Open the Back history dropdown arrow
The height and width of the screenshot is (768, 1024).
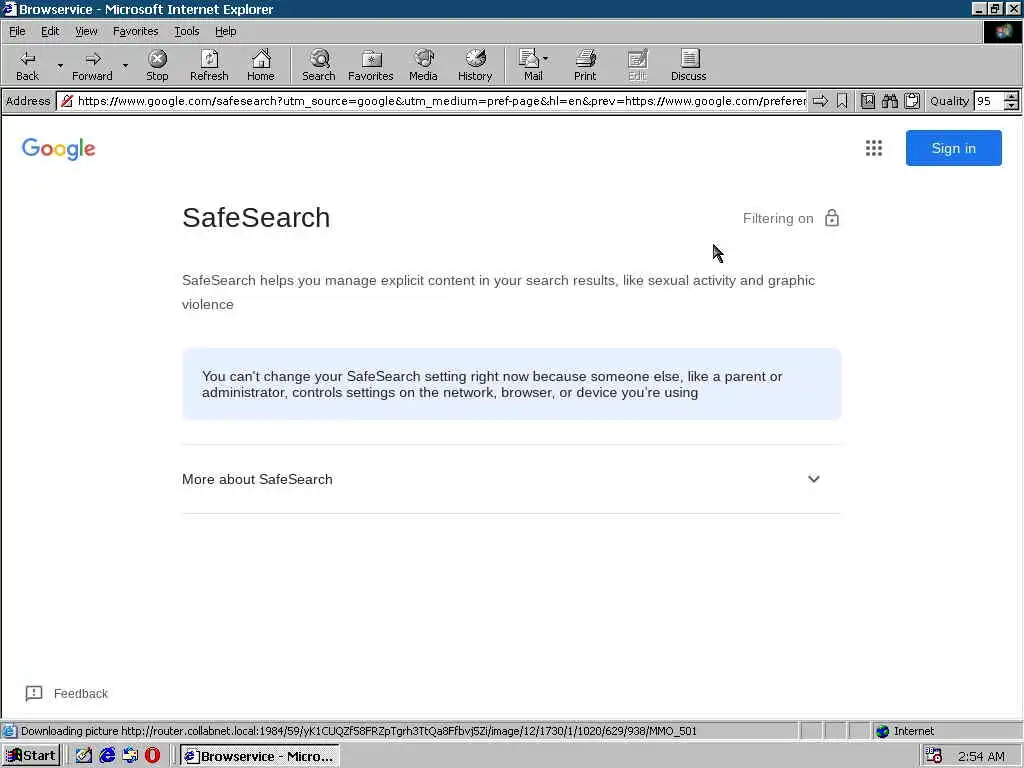(60, 65)
